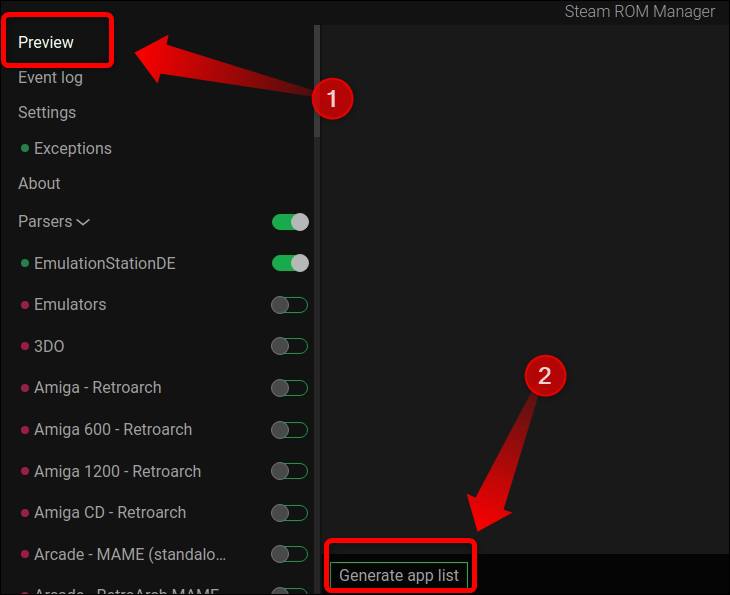Viewport: 730px width, 595px height.
Task: Open the Preview page
Action: [46, 42]
